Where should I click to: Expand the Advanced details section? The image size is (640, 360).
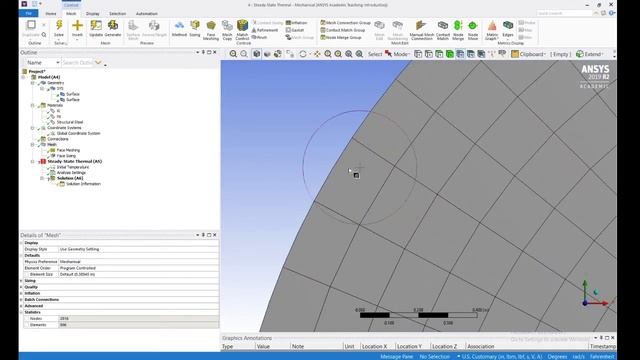(22, 306)
